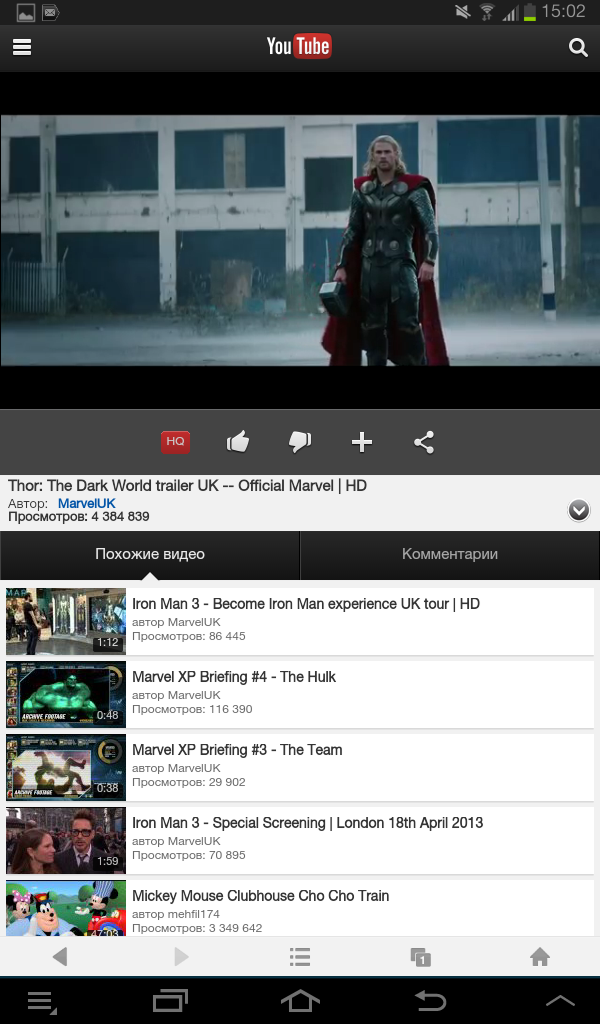Image resolution: width=600 pixels, height=1024 pixels.
Task: Play the Thor trailer video
Action: [300, 240]
